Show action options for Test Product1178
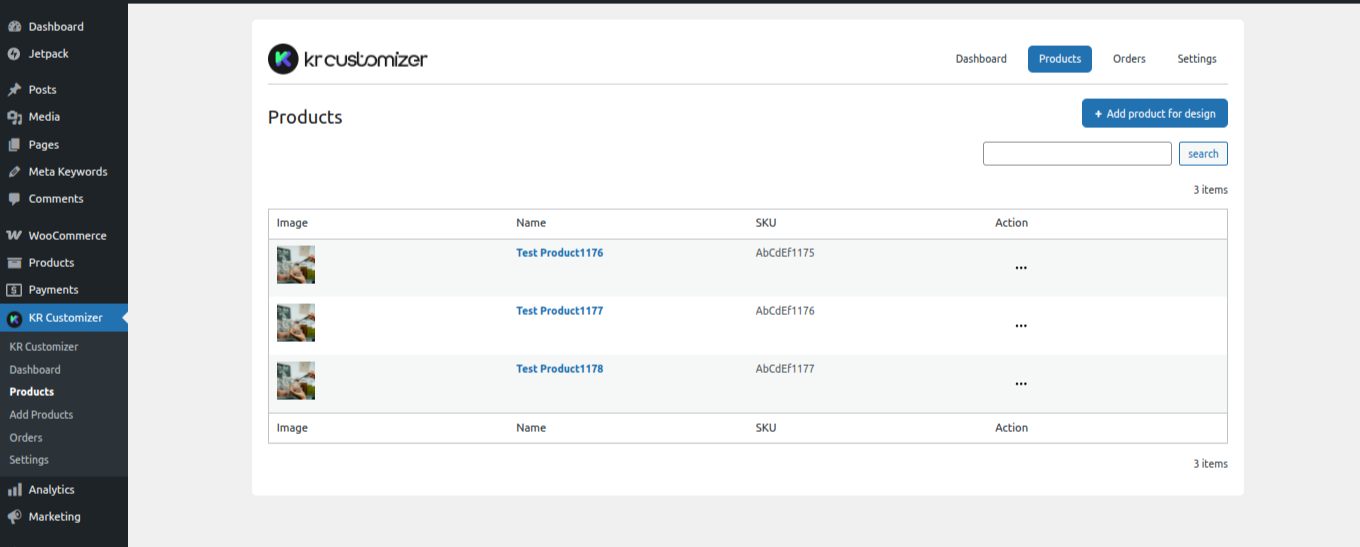 1021,384
